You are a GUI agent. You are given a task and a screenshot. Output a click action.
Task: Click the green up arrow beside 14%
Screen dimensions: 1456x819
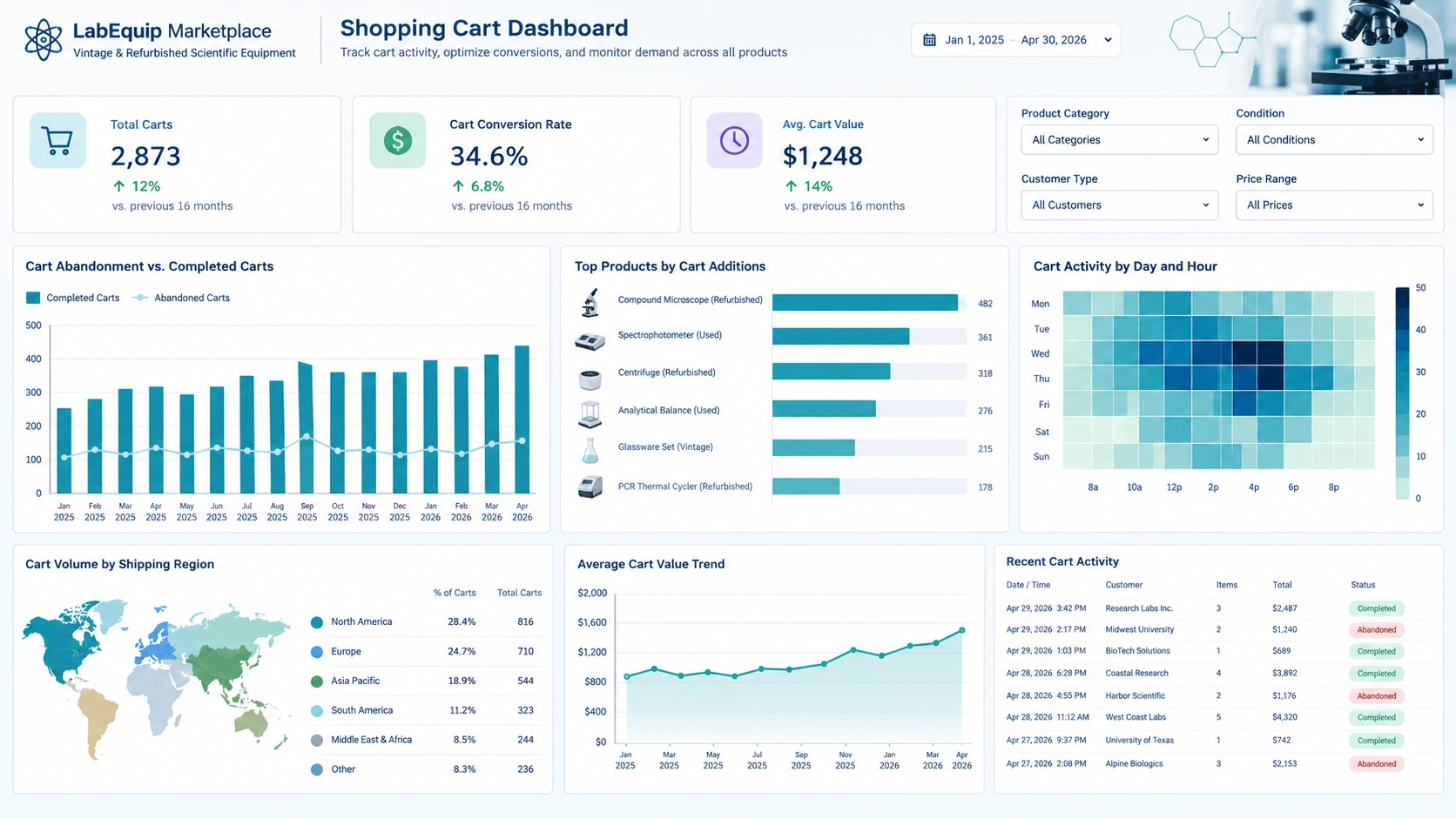(x=791, y=186)
